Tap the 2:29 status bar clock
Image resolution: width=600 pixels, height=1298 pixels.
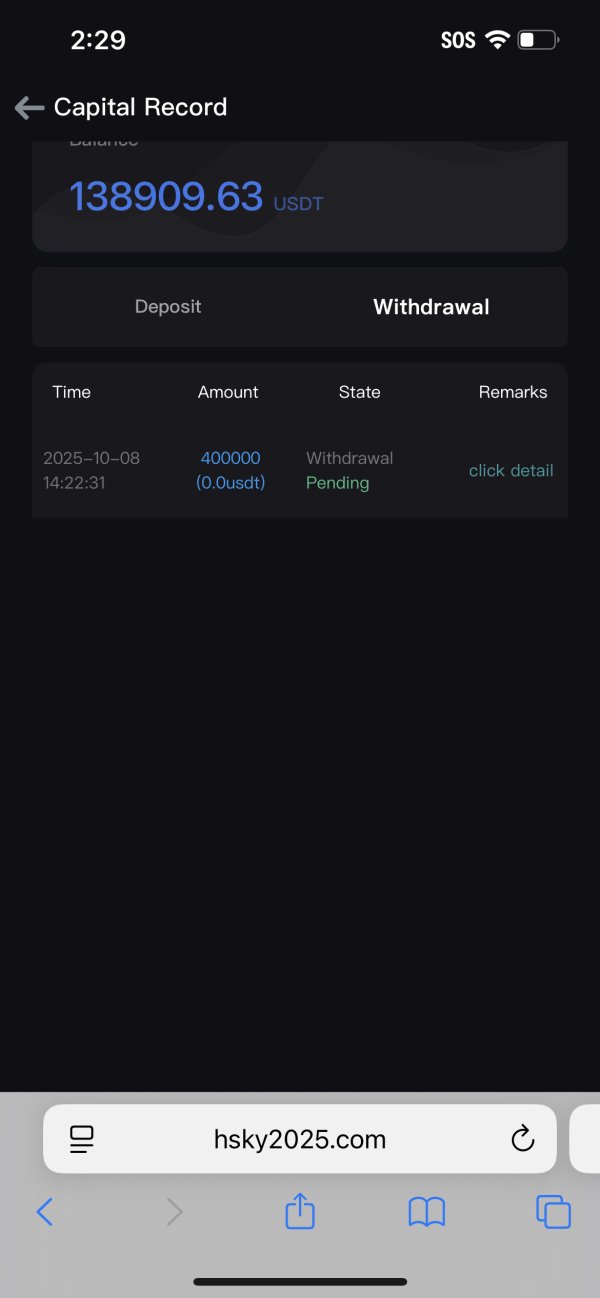click(x=98, y=40)
